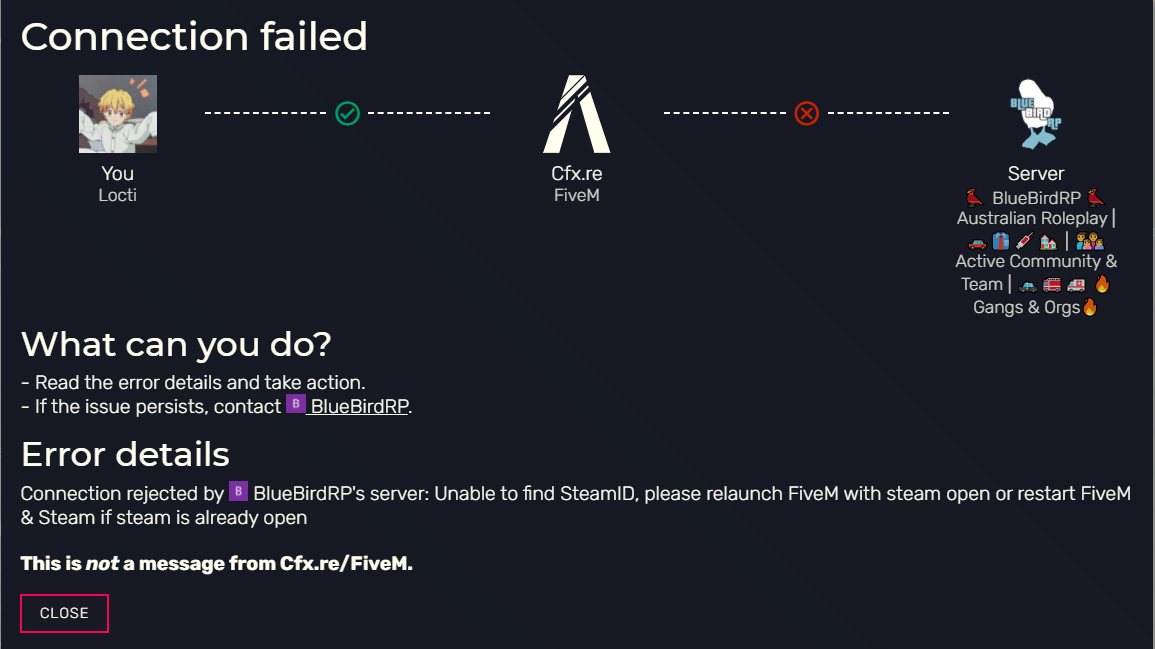Image resolution: width=1155 pixels, height=649 pixels.
Task: Open the BlueBirdRP contact link
Action: (359, 407)
